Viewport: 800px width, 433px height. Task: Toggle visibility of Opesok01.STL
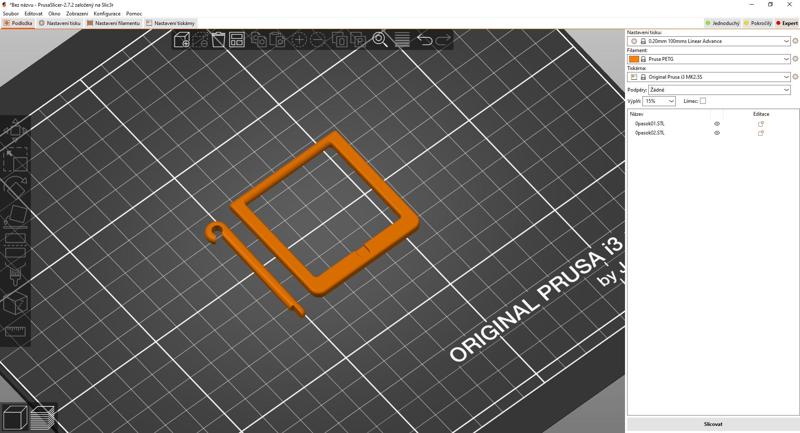pos(717,124)
